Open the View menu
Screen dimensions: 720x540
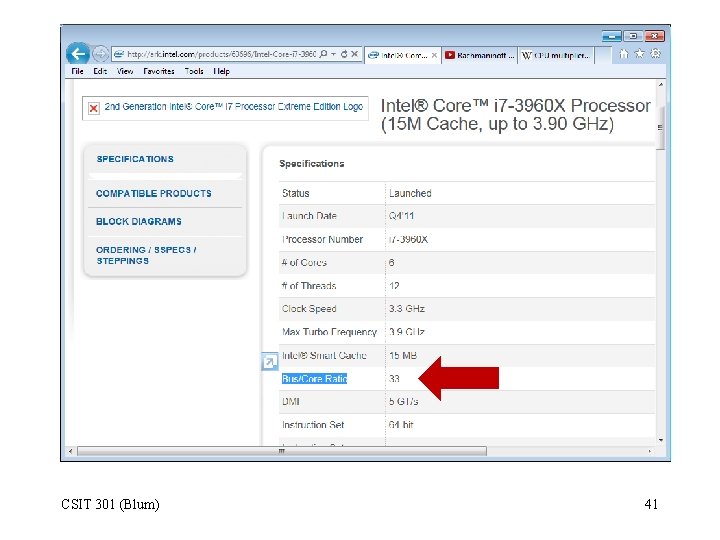click(x=124, y=71)
